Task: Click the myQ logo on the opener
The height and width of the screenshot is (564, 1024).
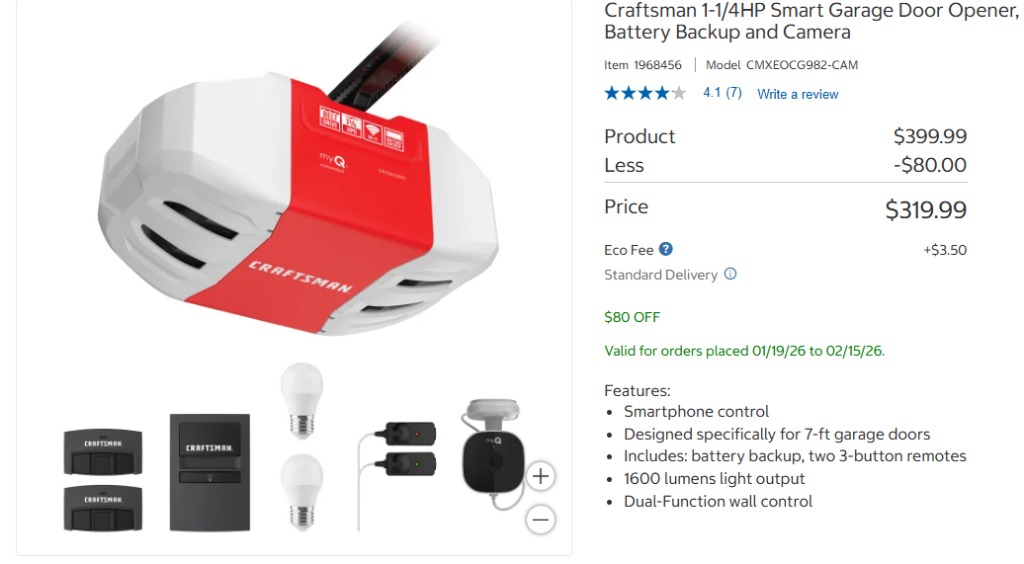Action: point(333,160)
